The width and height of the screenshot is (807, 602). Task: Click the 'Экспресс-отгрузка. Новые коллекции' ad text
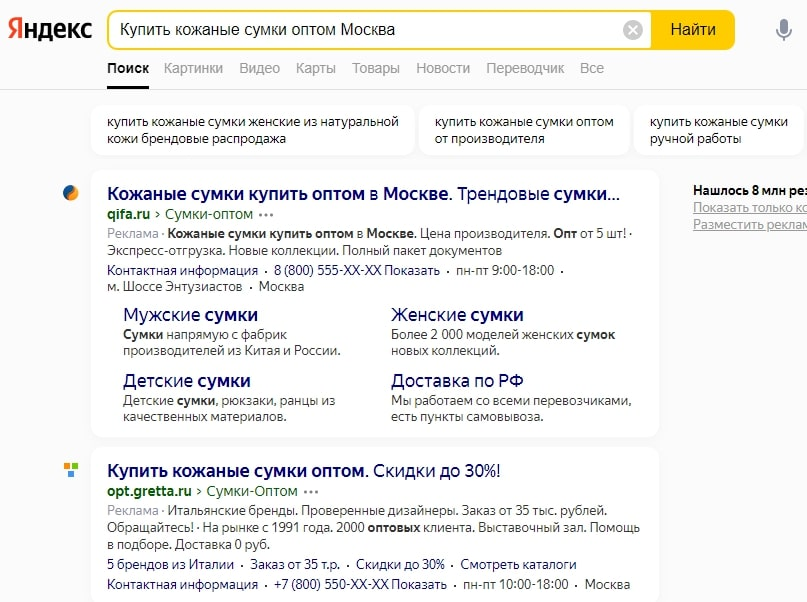click(x=304, y=251)
